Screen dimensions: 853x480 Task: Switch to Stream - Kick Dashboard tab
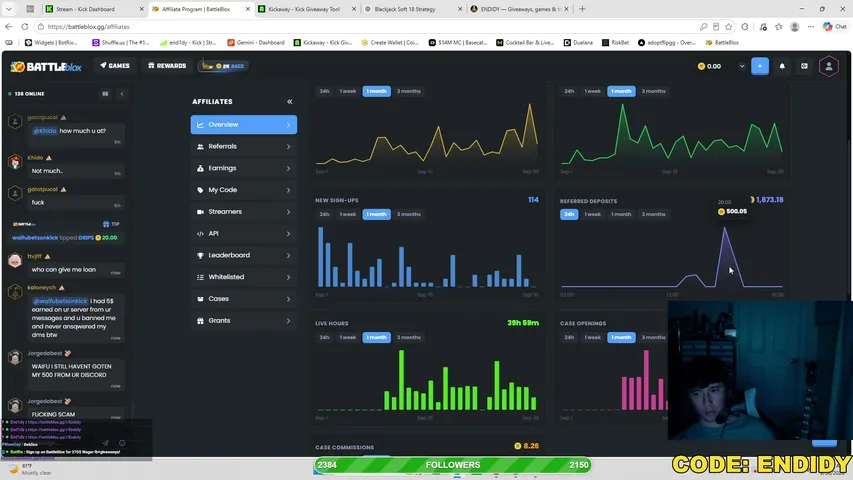pos(94,9)
